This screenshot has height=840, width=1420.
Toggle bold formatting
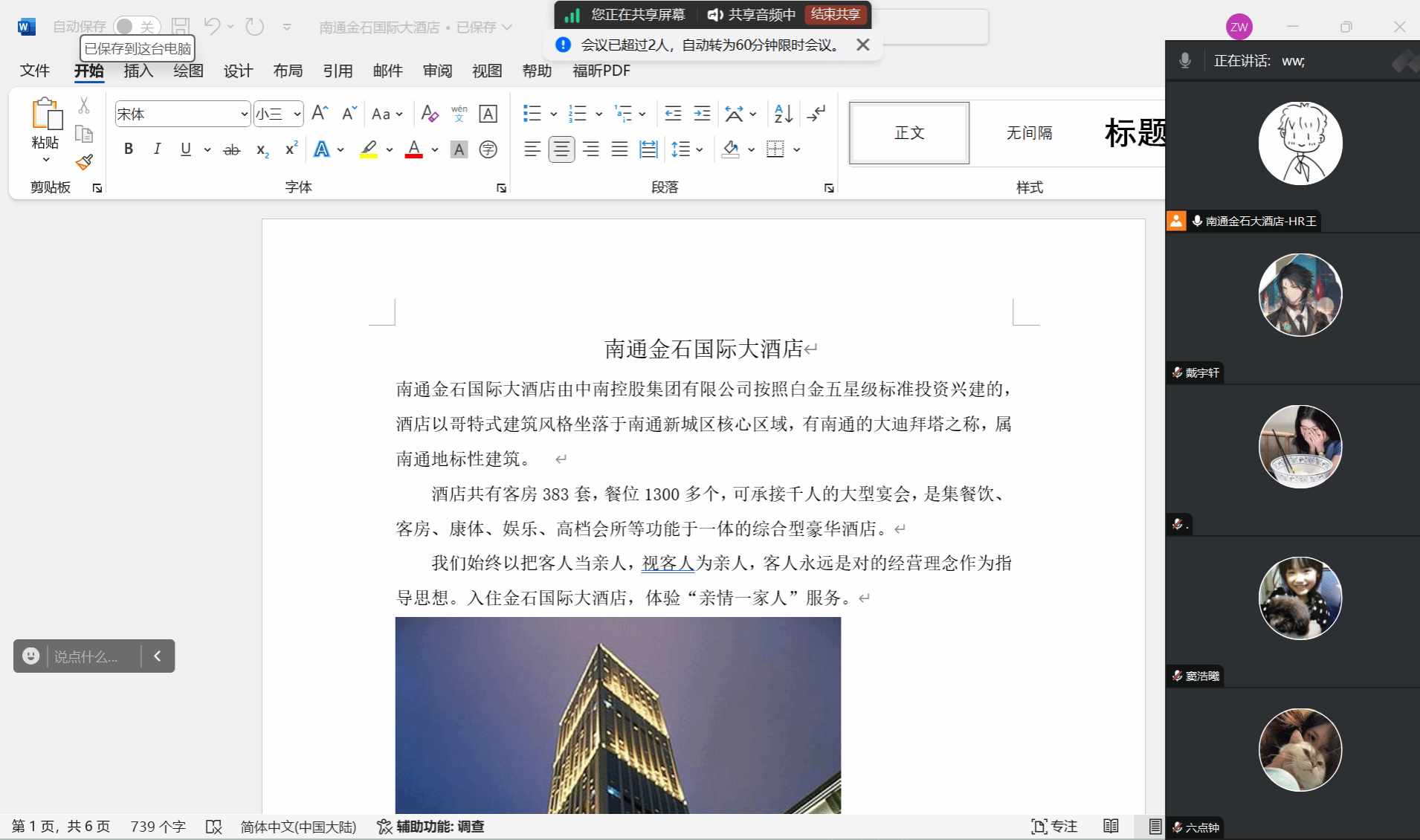(129, 149)
